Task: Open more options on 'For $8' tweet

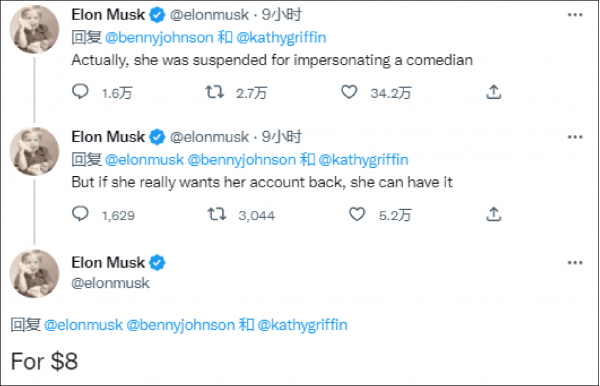Action: click(575, 262)
